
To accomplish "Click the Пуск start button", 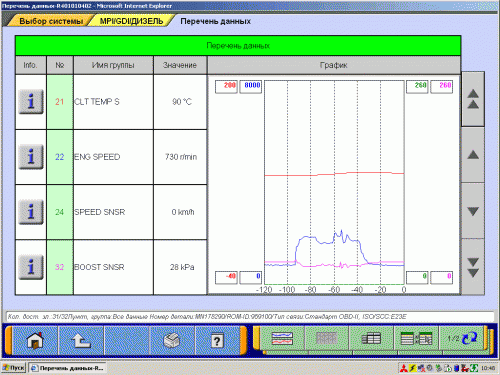I will pyautogui.click(x=14, y=368).
